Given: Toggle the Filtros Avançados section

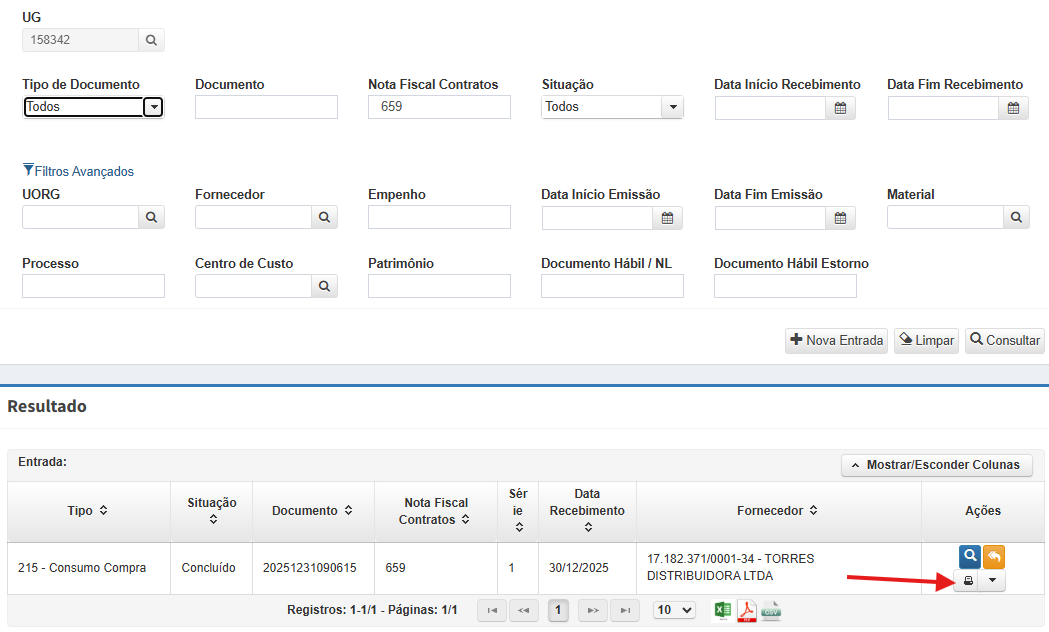Looking at the screenshot, I should (x=78, y=171).
